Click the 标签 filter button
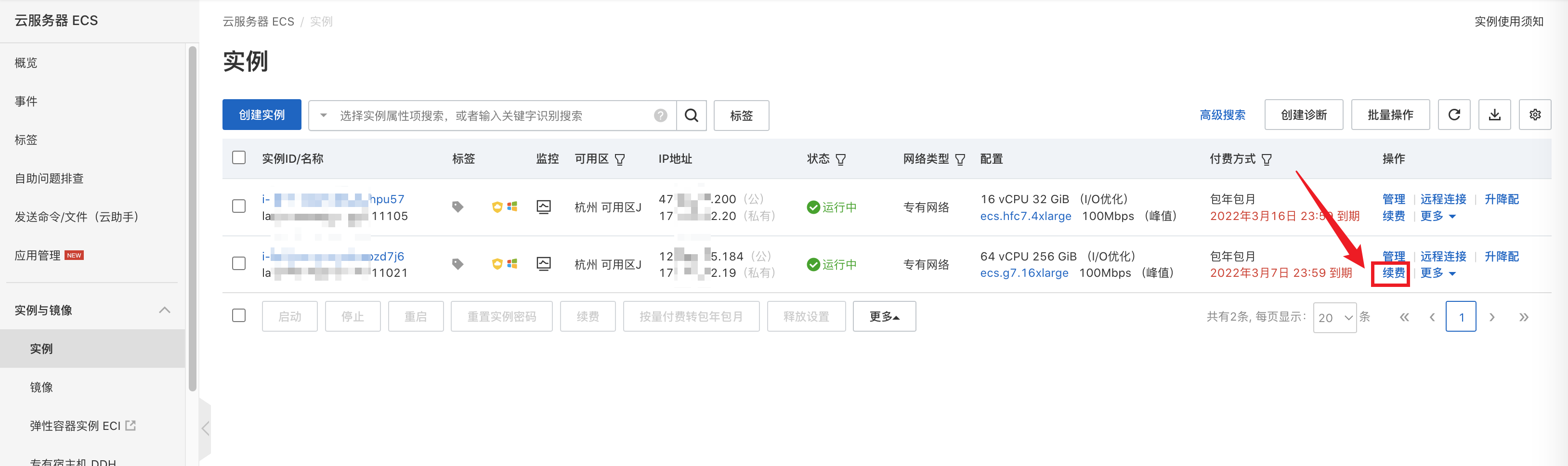 pos(741,116)
